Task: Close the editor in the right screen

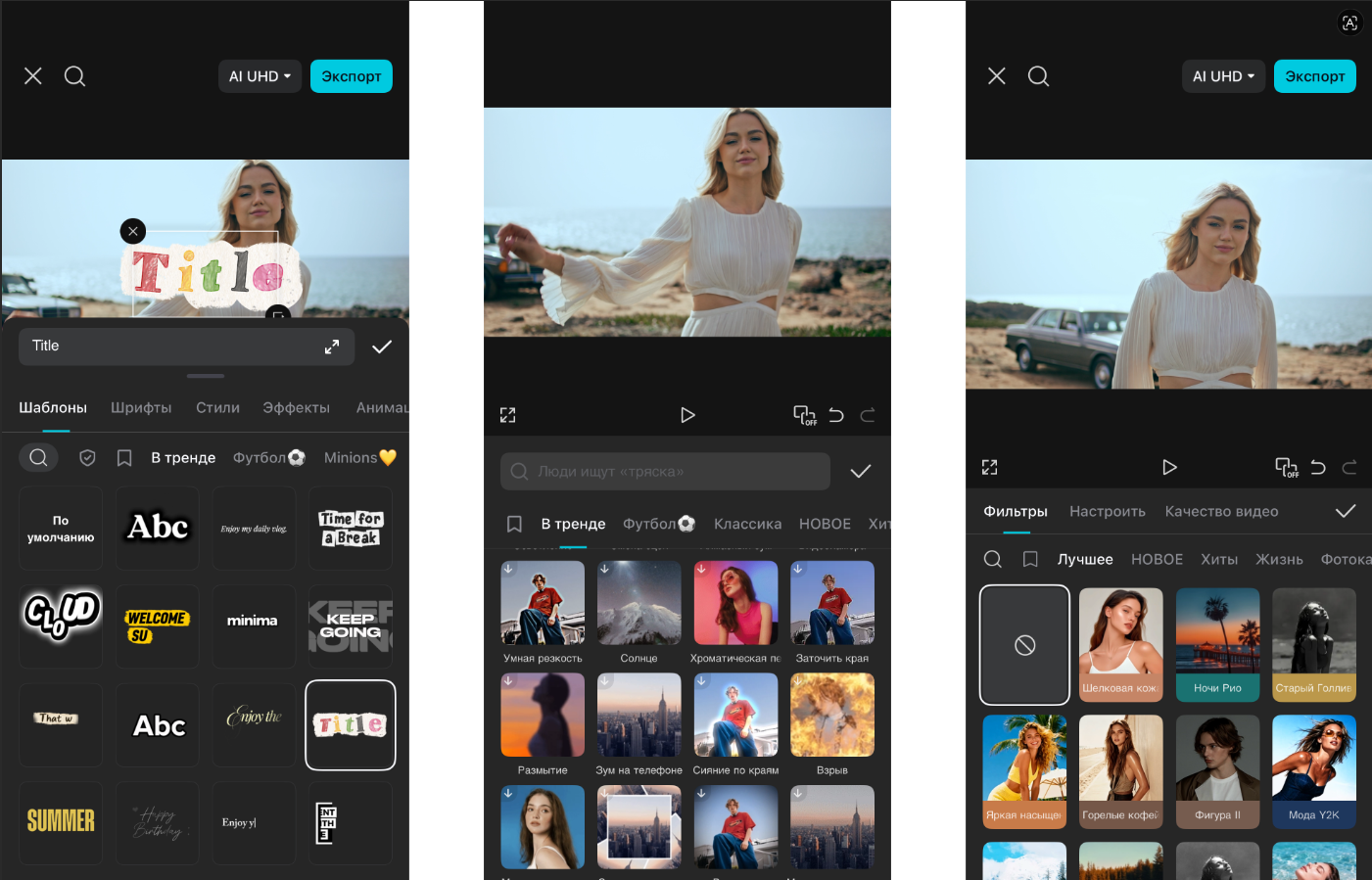Action: coord(997,76)
